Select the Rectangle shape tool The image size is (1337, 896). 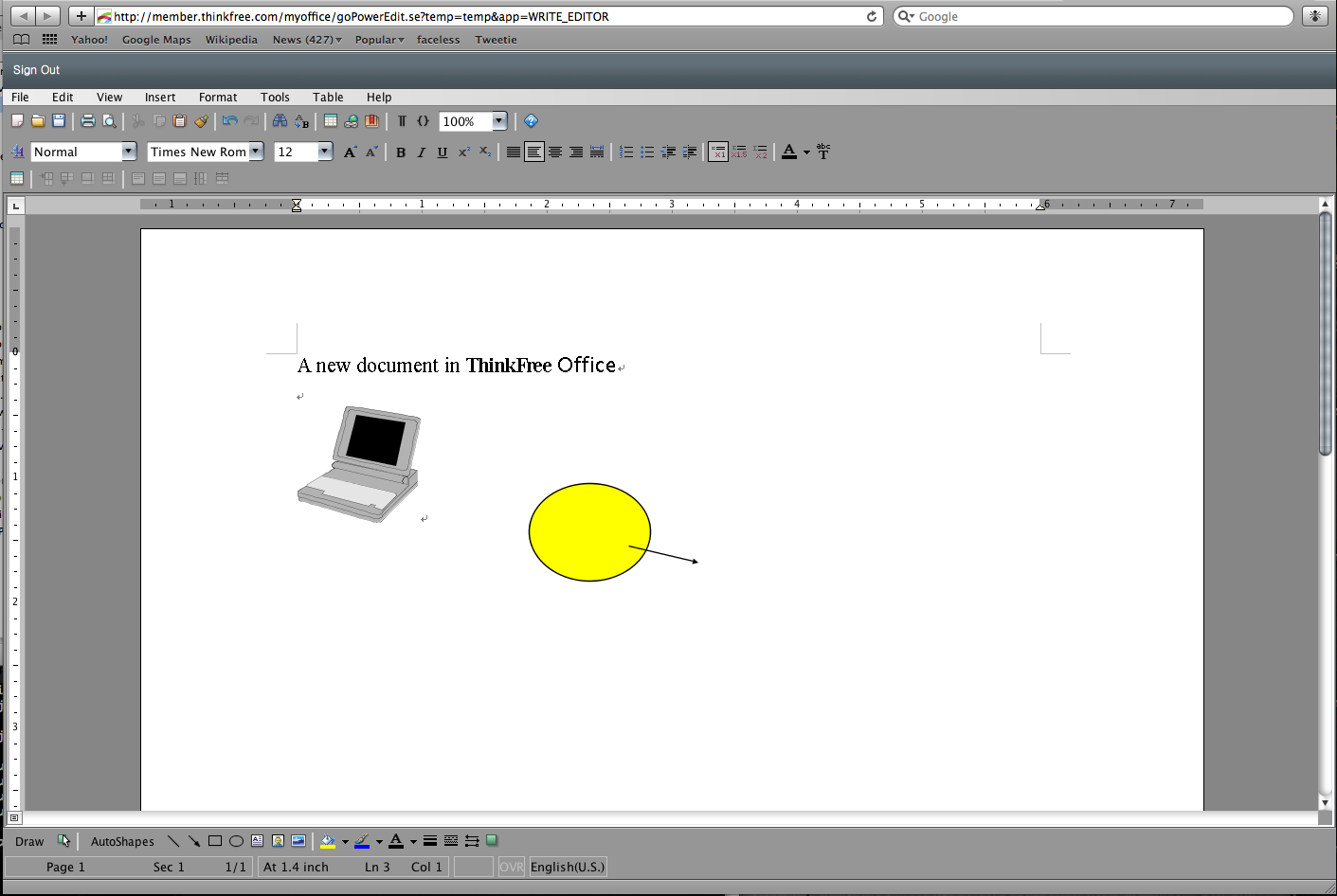click(x=215, y=841)
